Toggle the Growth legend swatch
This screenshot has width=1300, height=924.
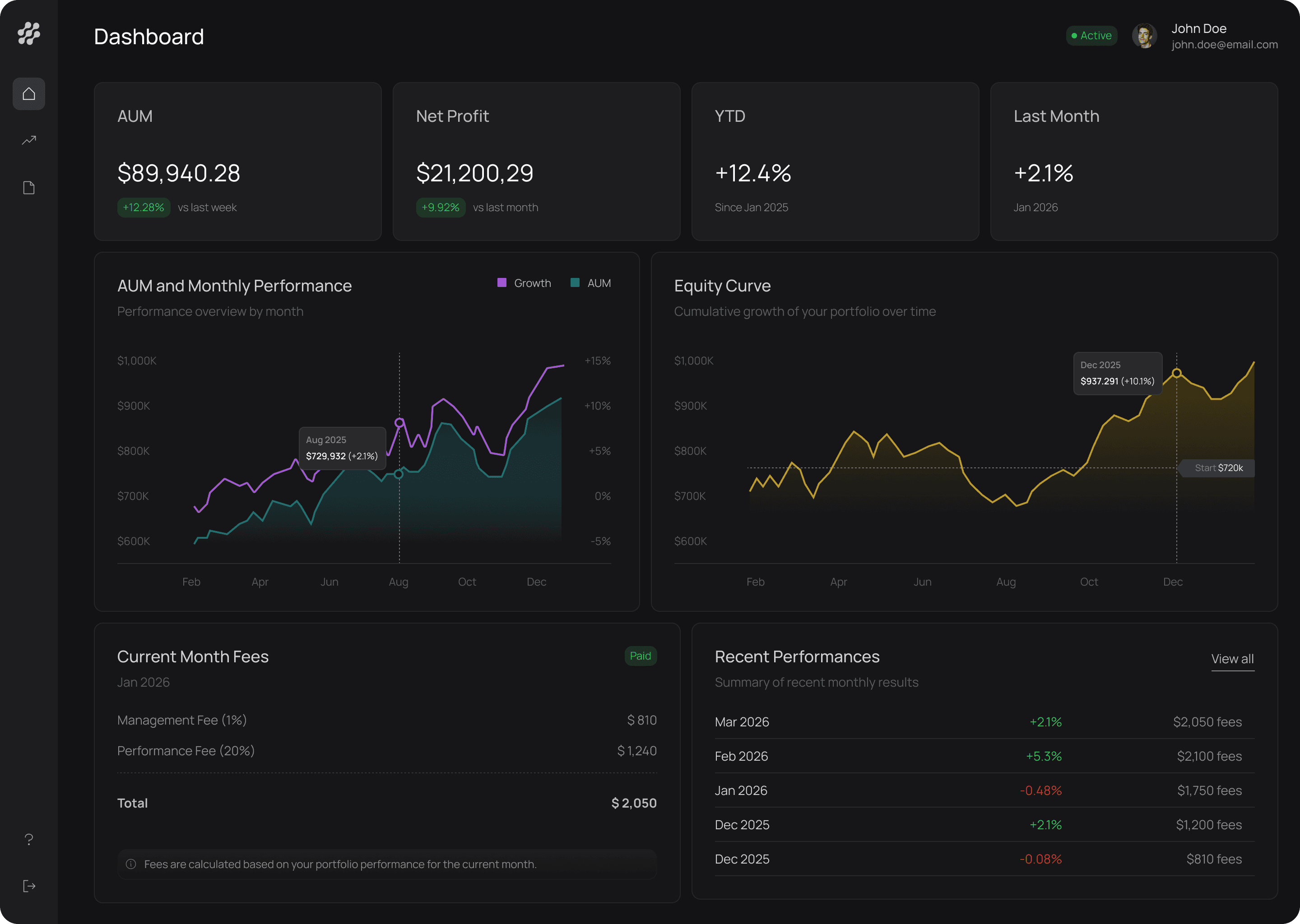point(501,283)
